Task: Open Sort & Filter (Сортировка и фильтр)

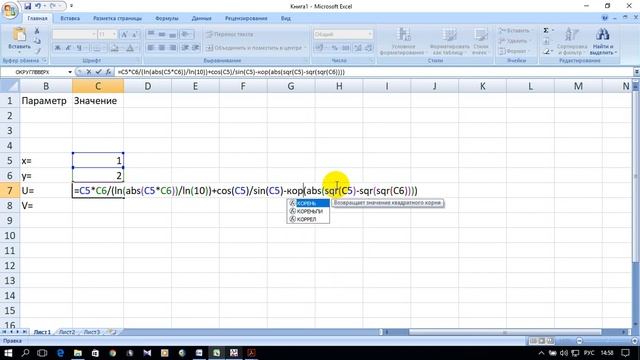Action: [x=571, y=41]
